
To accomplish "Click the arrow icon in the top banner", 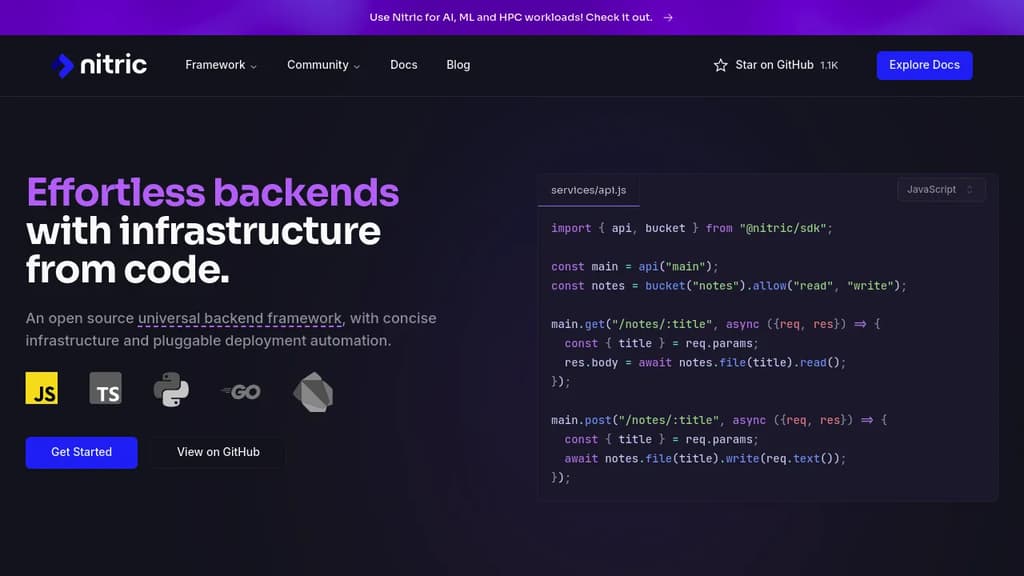I will (666, 17).
